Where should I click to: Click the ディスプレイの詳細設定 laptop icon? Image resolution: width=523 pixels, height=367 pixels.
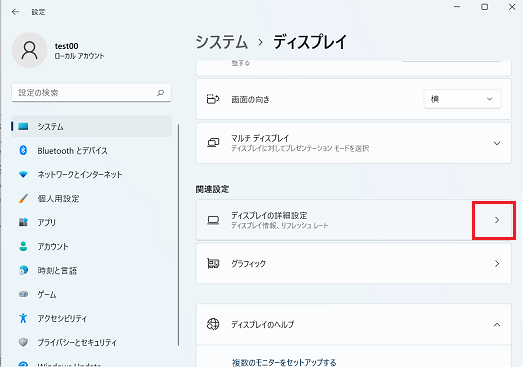[213, 220]
